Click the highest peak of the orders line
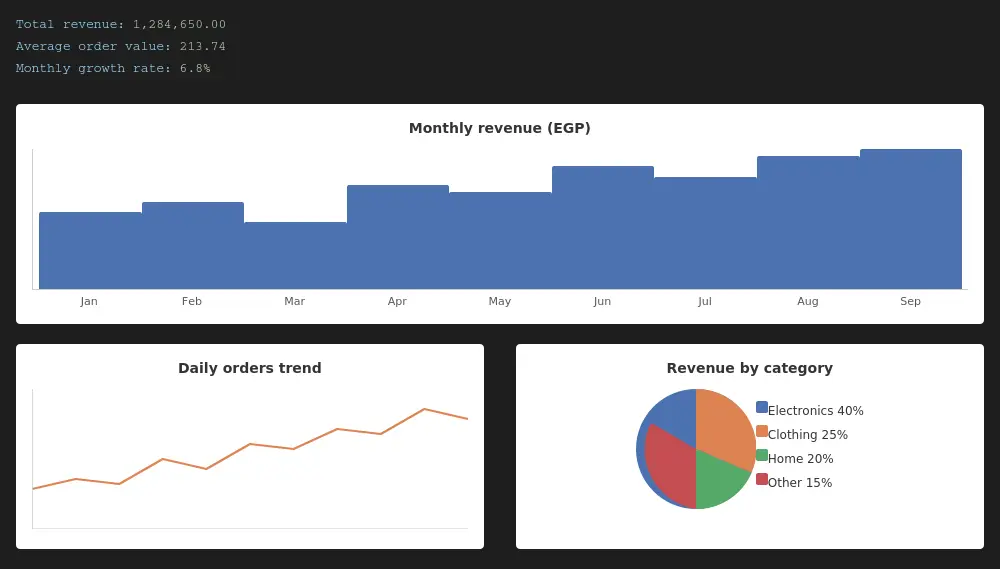Viewport: 1000px width, 569px height. (424, 409)
